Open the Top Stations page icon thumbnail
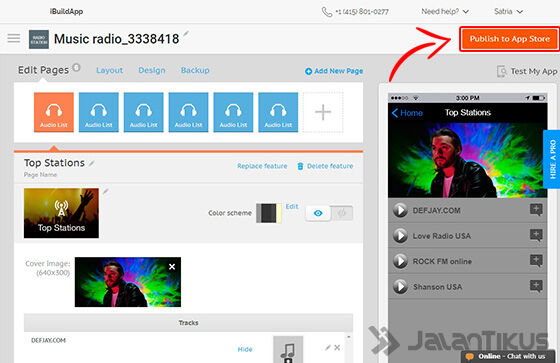Screen dimensions: 560x363 tap(61, 213)
